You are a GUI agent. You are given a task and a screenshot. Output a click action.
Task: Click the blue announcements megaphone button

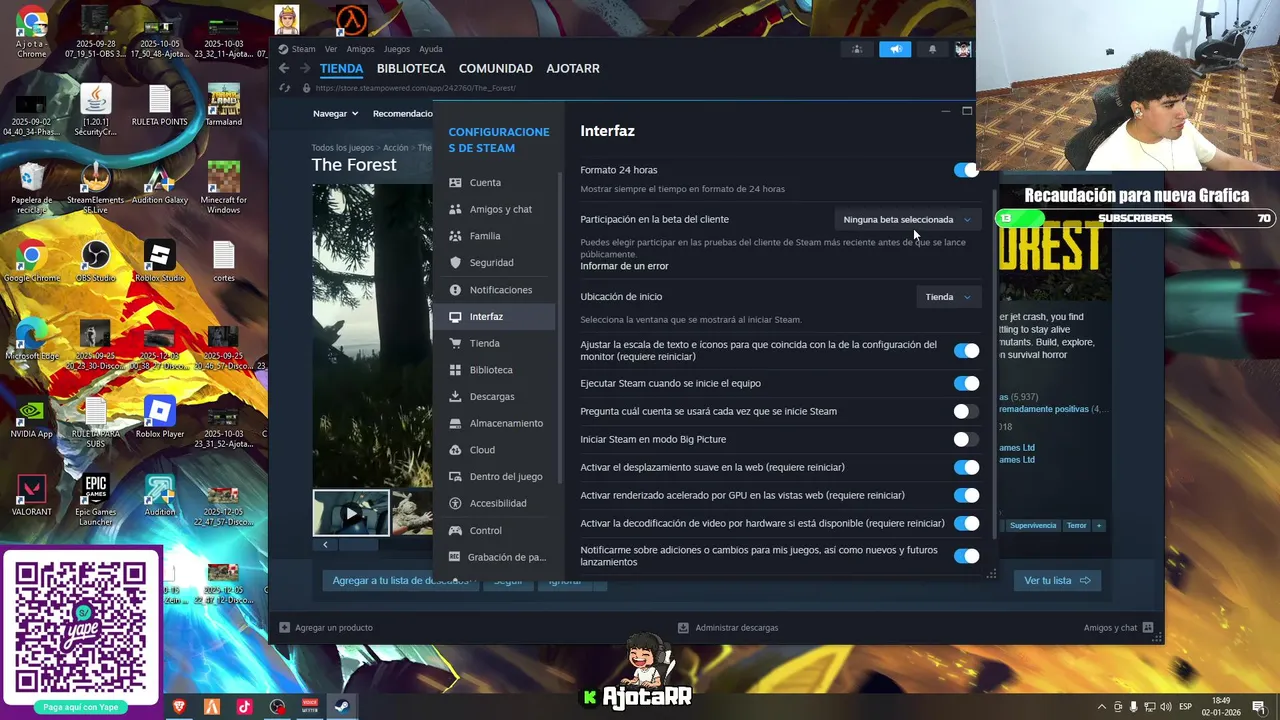(x=895, y=49)
